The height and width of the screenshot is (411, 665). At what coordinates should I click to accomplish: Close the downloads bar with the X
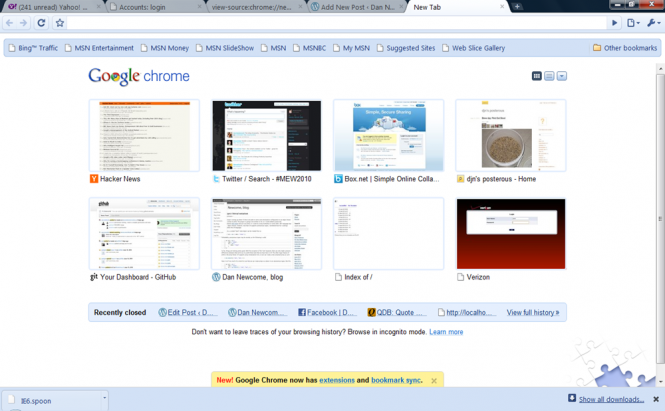pyautogui.click(x=656, y=399)
